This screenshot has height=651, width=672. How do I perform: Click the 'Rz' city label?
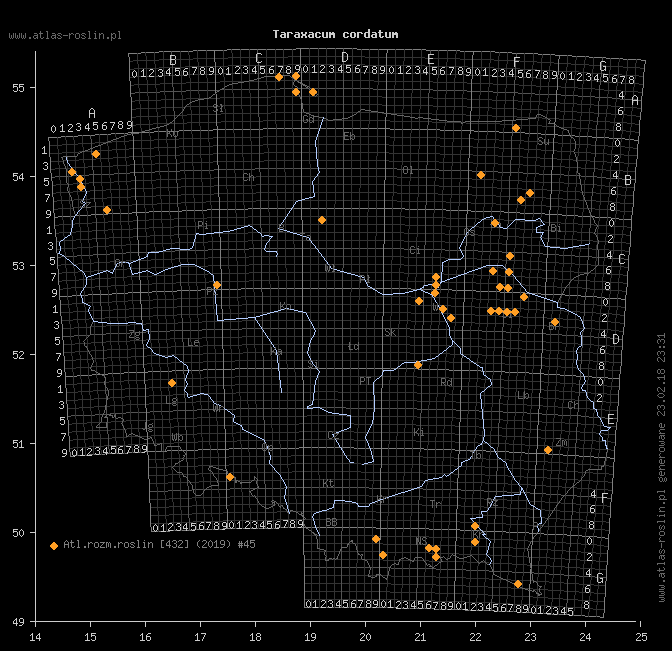492,502
